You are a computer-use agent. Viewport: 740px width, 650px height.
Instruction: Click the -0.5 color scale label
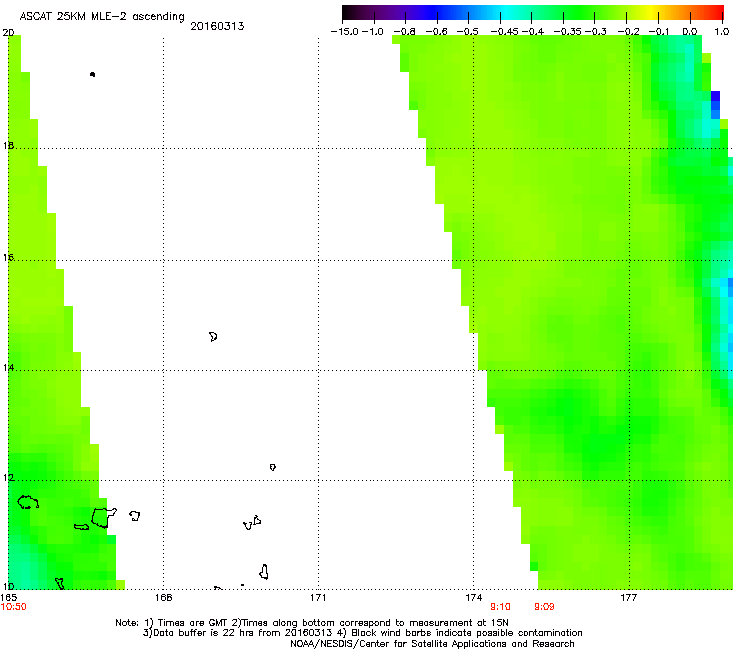tap(468, 32)
